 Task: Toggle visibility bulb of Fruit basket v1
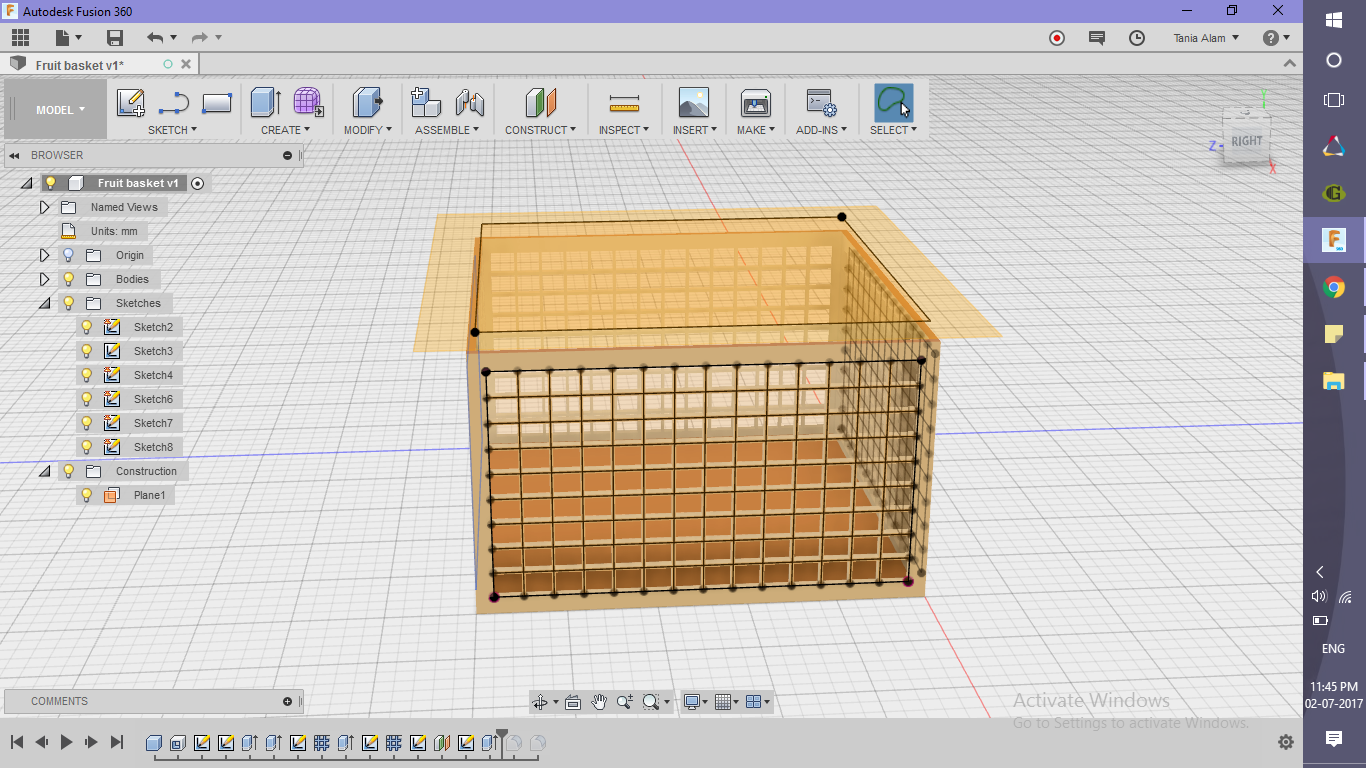tap(50, 183)
